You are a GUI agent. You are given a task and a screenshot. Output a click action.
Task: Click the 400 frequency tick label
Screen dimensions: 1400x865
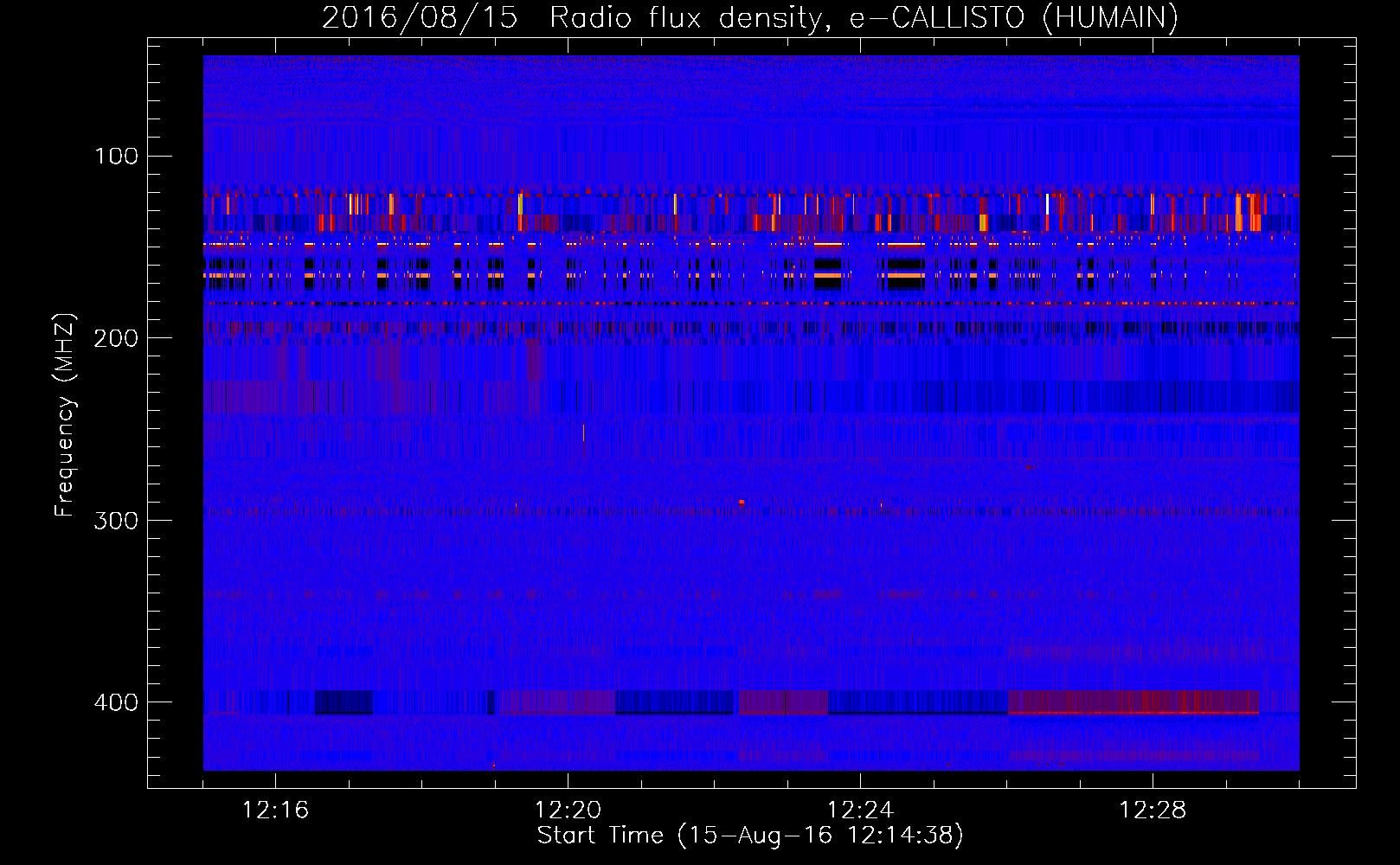pyautogui.click(x=116, y=702)
